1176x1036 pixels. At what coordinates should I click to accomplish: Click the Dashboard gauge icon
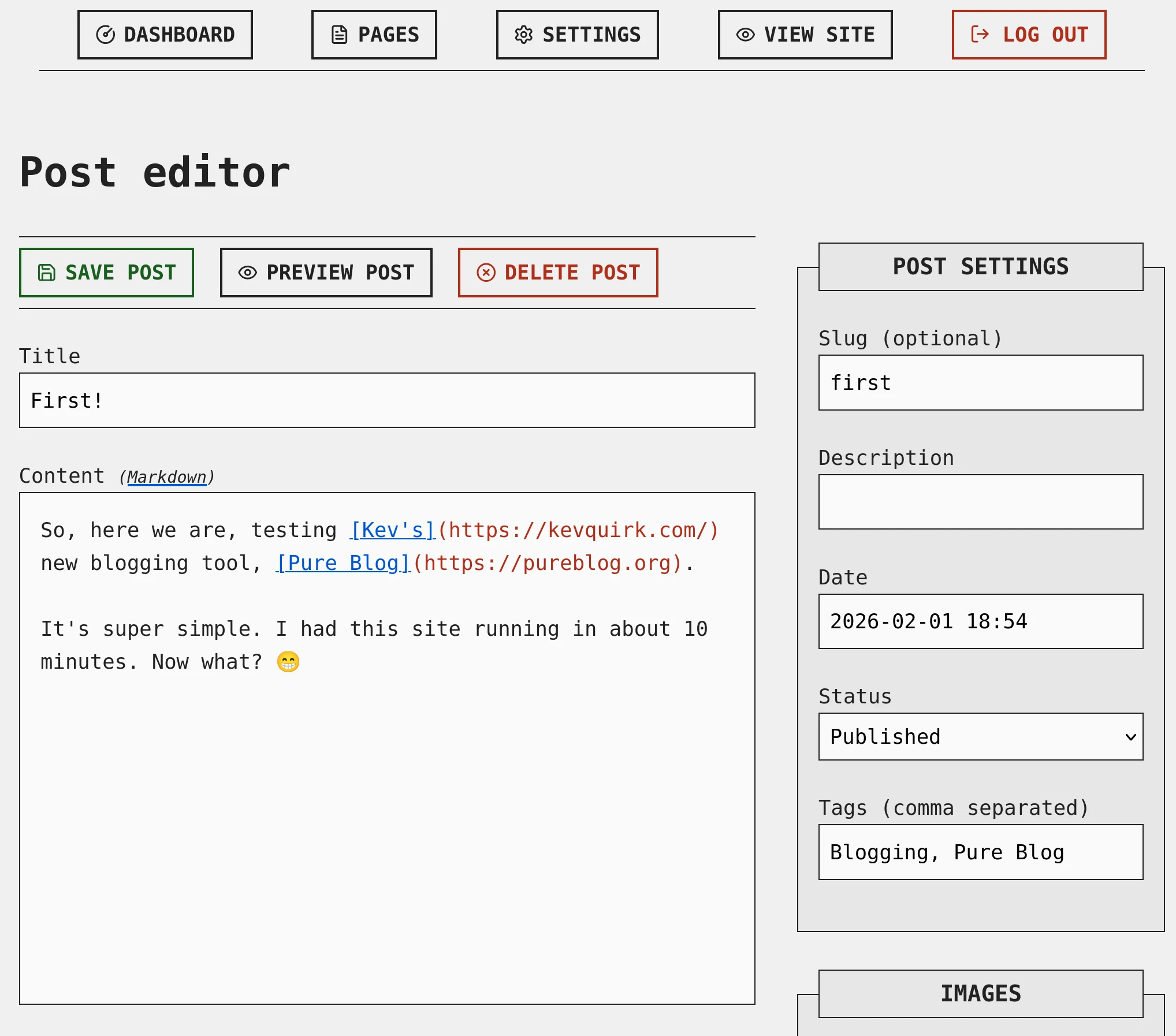[x=105, y=35]
